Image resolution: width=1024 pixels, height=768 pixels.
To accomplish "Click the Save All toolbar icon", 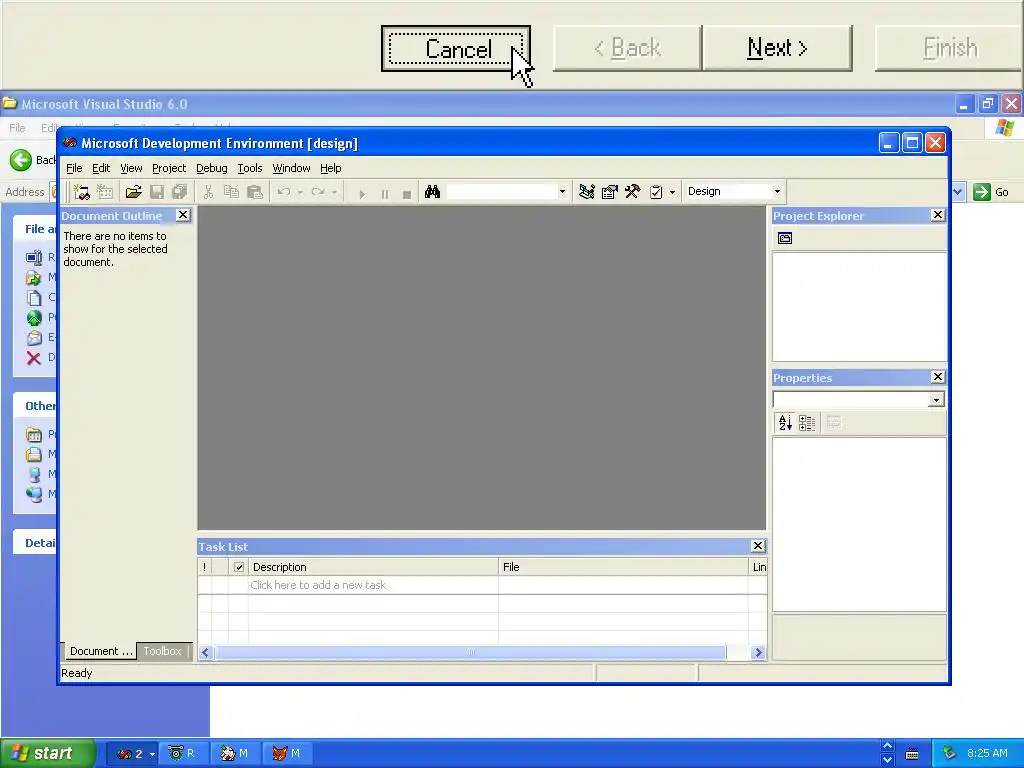I will (x=180, y=192).
